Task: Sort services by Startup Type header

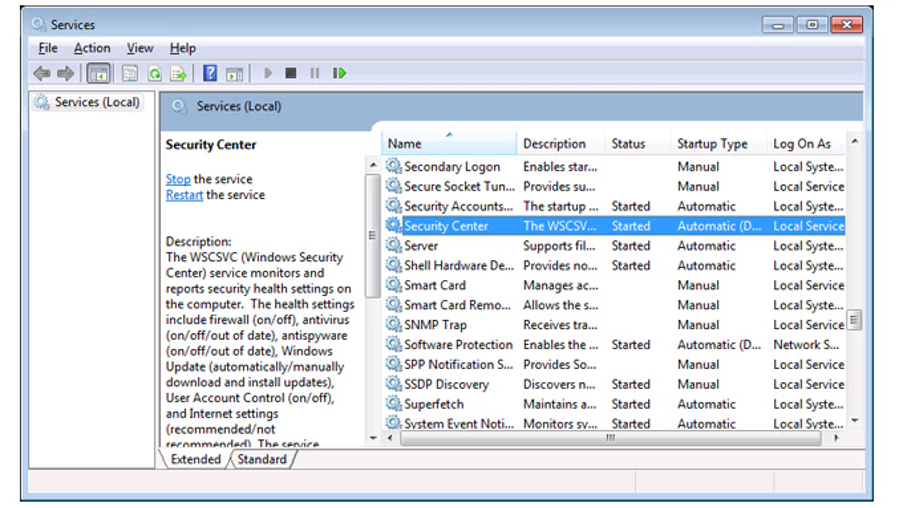Action: pyautogui.click(x=711, y=144)
